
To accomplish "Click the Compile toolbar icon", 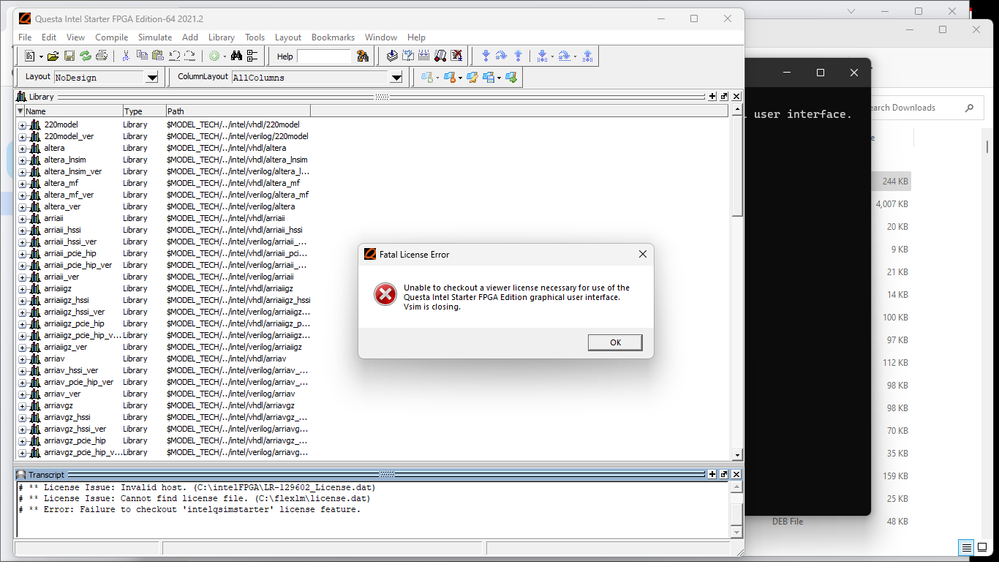I will click(x=392, y=56).
